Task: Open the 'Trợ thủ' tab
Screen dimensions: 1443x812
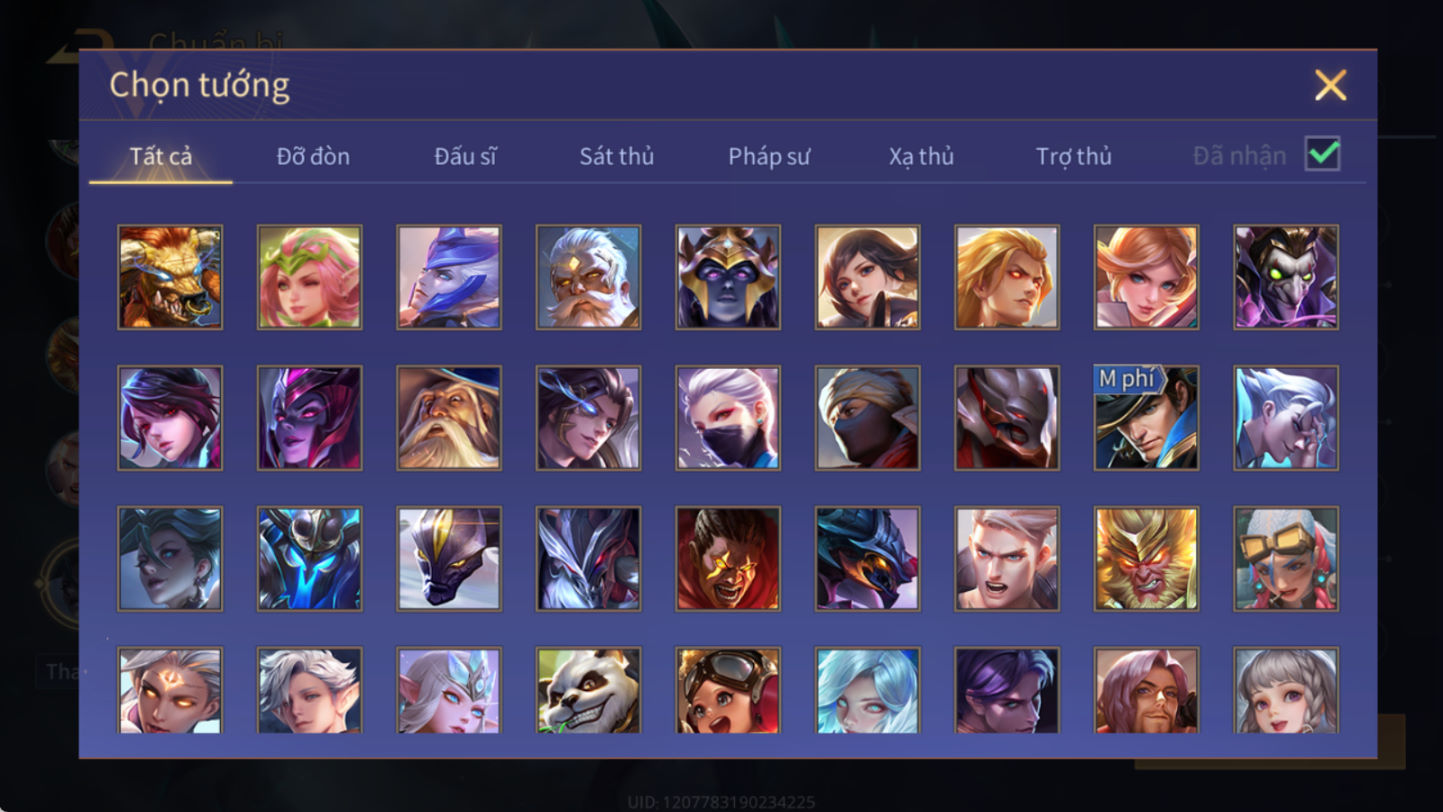Action: [1073, 156]
